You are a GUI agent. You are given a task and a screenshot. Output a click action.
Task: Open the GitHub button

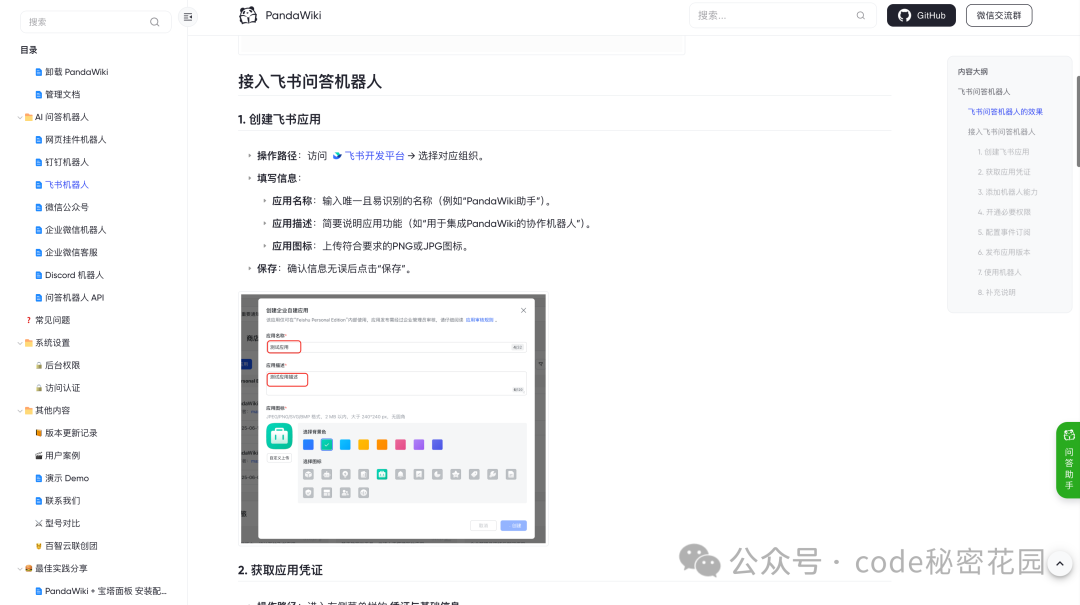[921, 15]
